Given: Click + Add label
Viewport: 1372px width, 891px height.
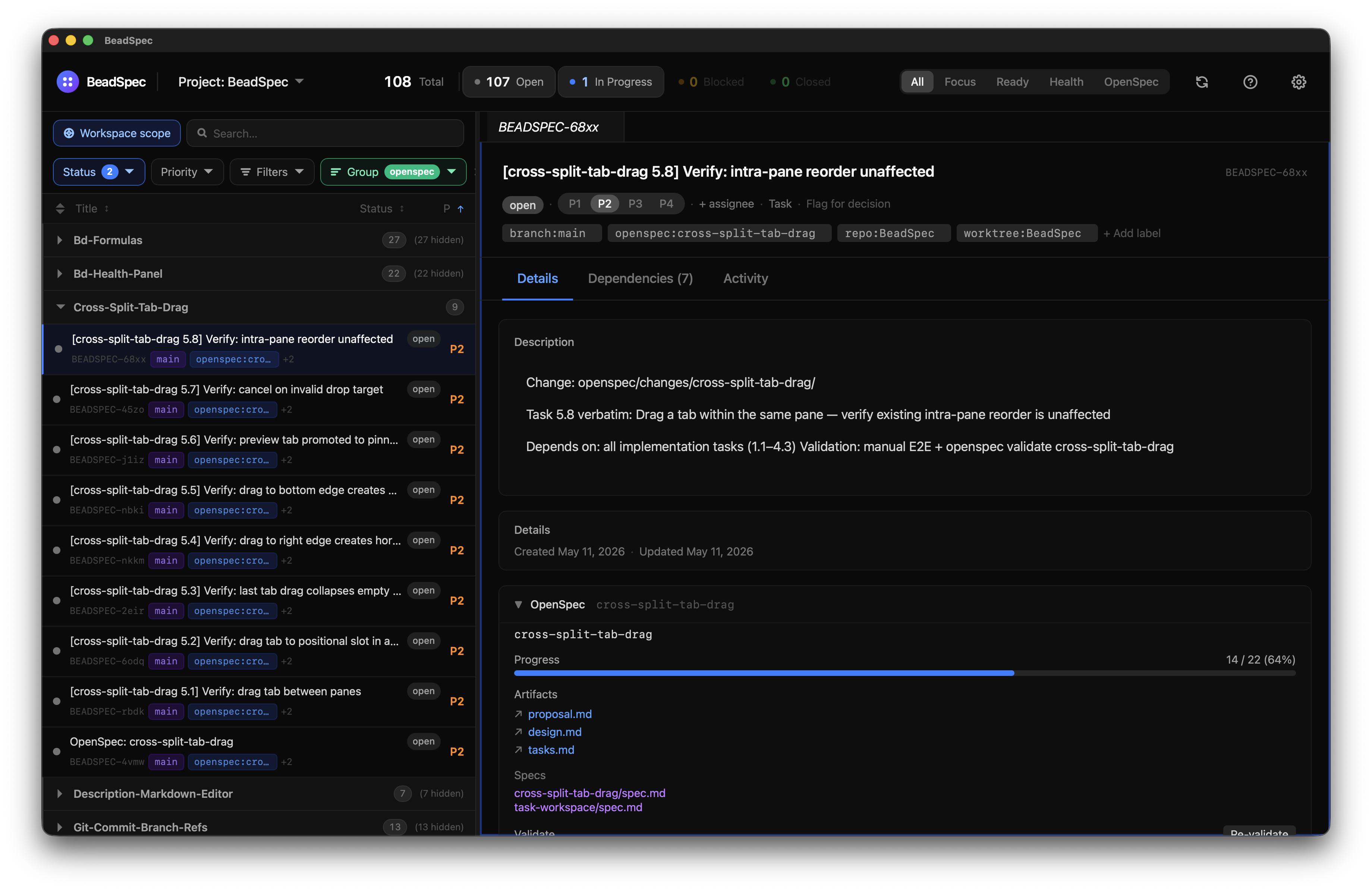Looking at the screenshot, I should (x=1132, y=233).
